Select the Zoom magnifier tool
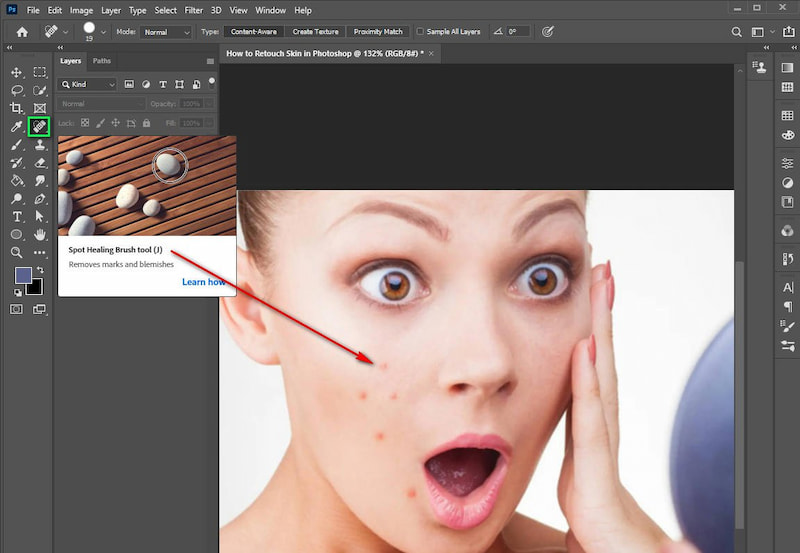The height and width of the screenshot is (553, 800). coord(16,252)
